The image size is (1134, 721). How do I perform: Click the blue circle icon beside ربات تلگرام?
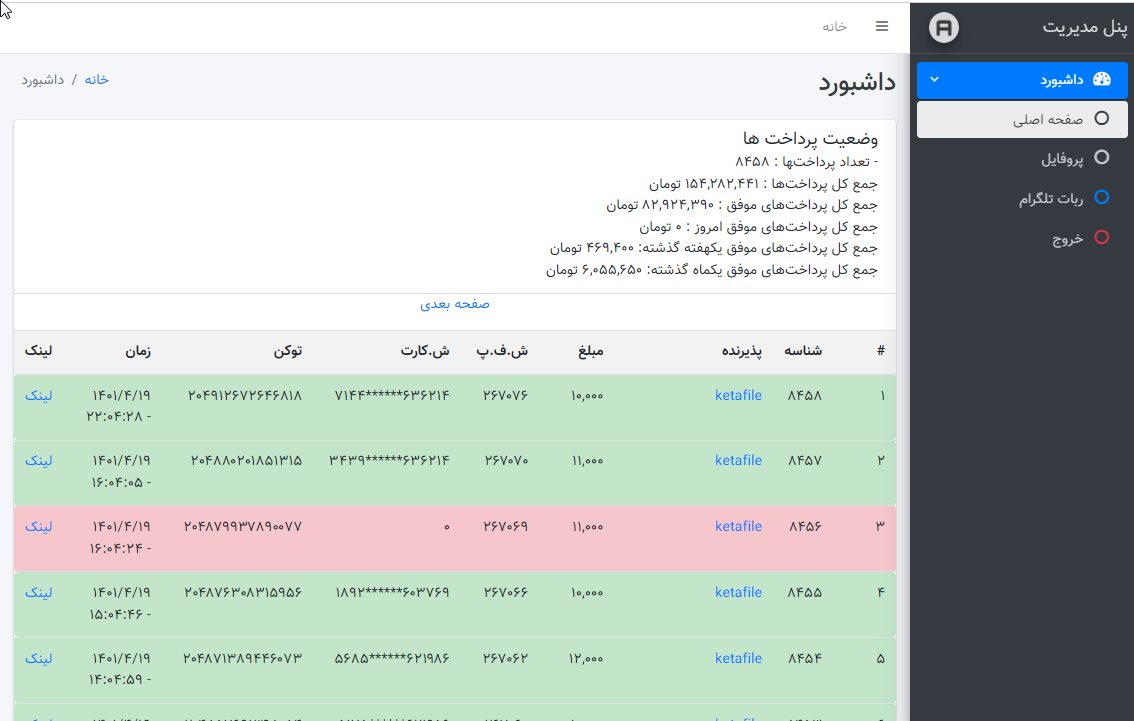1101,197
